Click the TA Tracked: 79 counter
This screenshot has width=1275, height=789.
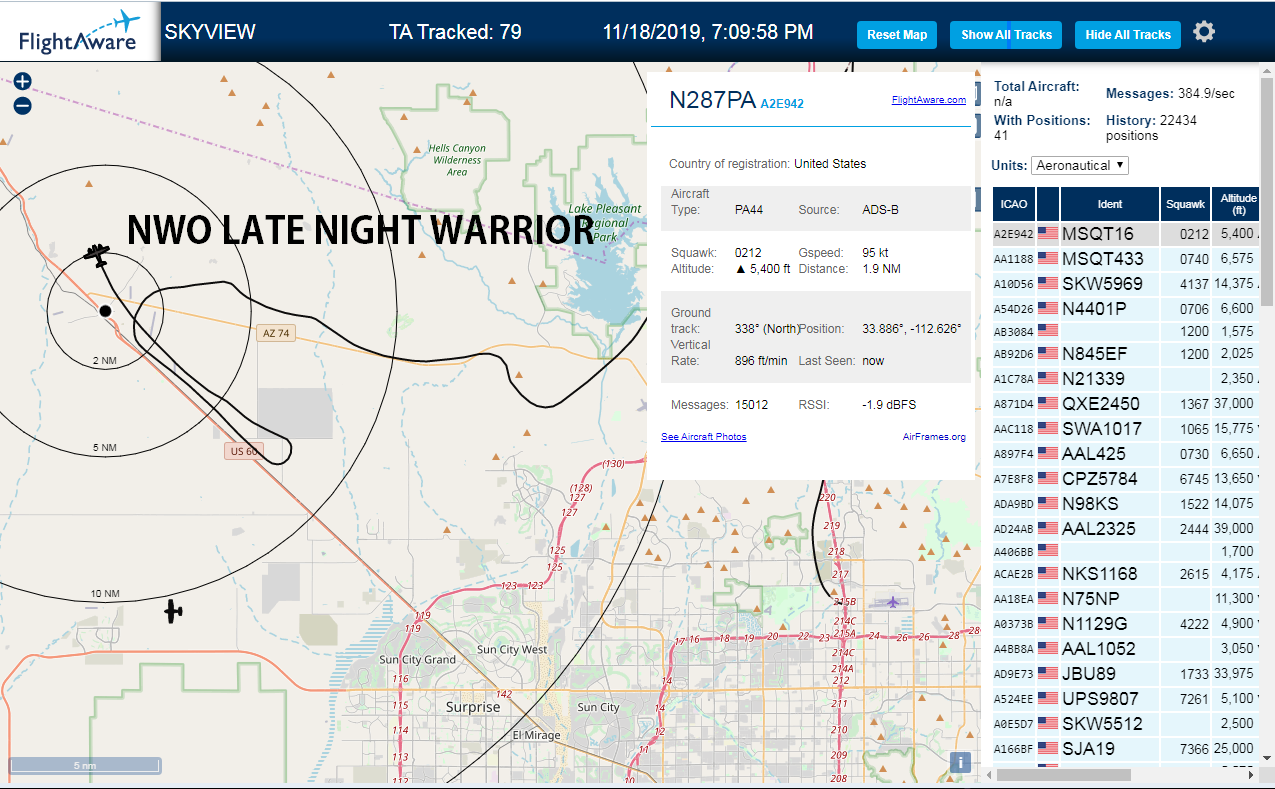[455, 32]
